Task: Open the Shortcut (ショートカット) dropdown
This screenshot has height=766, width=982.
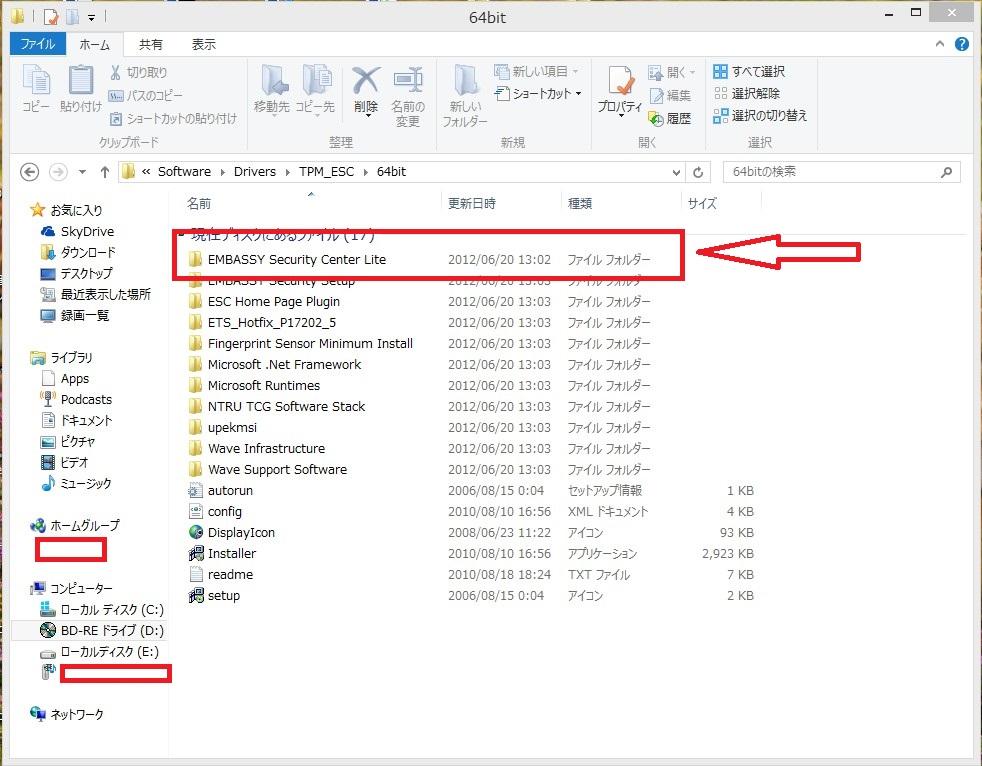Action: (538, 93)
